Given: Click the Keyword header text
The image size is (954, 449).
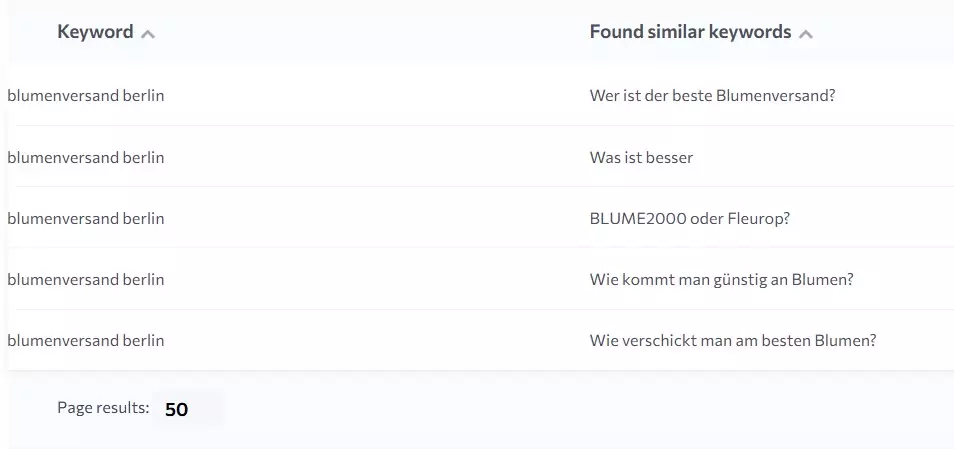Looking at the screenshot, I should [x=95, y=32].
